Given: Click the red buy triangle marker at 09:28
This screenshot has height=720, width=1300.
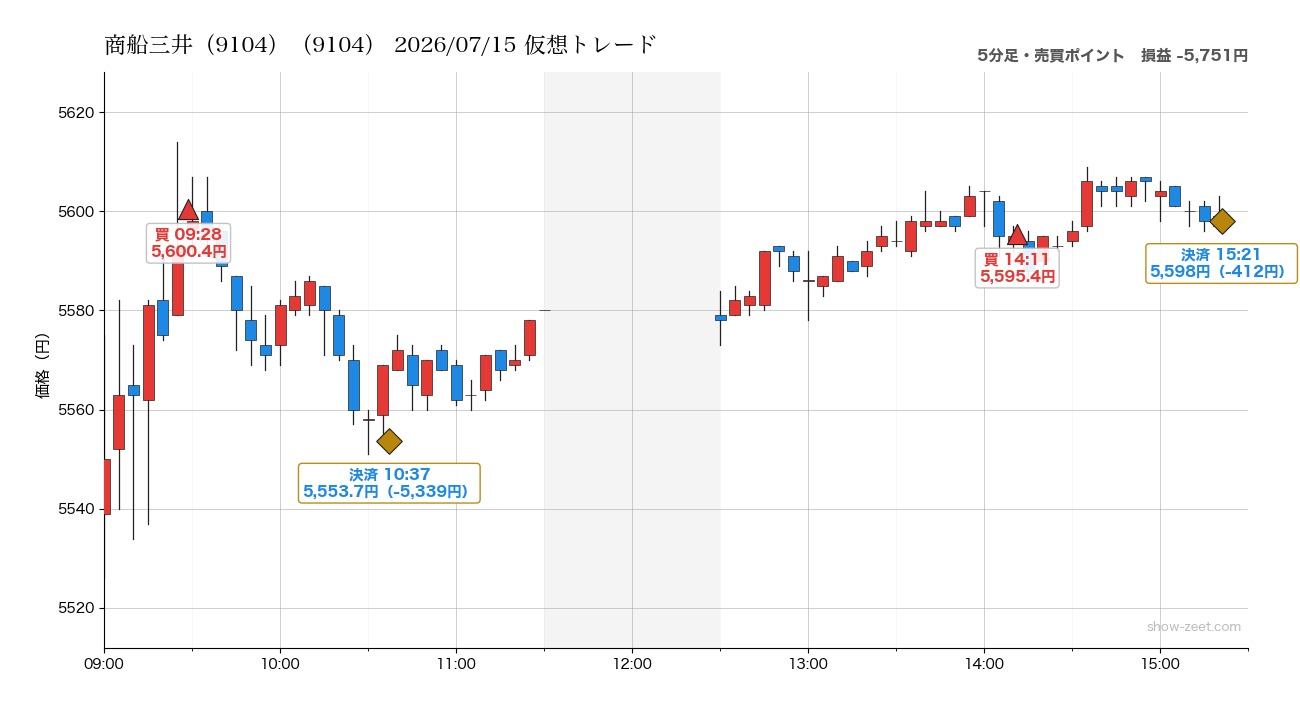Looking at the screenshot, I should point(188,210).
